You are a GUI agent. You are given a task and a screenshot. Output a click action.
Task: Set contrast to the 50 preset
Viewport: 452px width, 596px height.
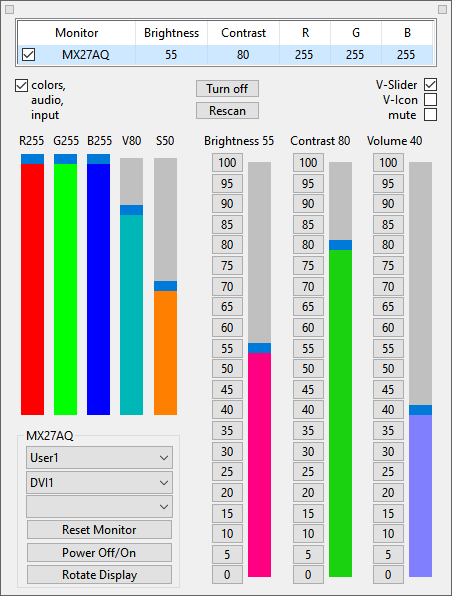308,369
